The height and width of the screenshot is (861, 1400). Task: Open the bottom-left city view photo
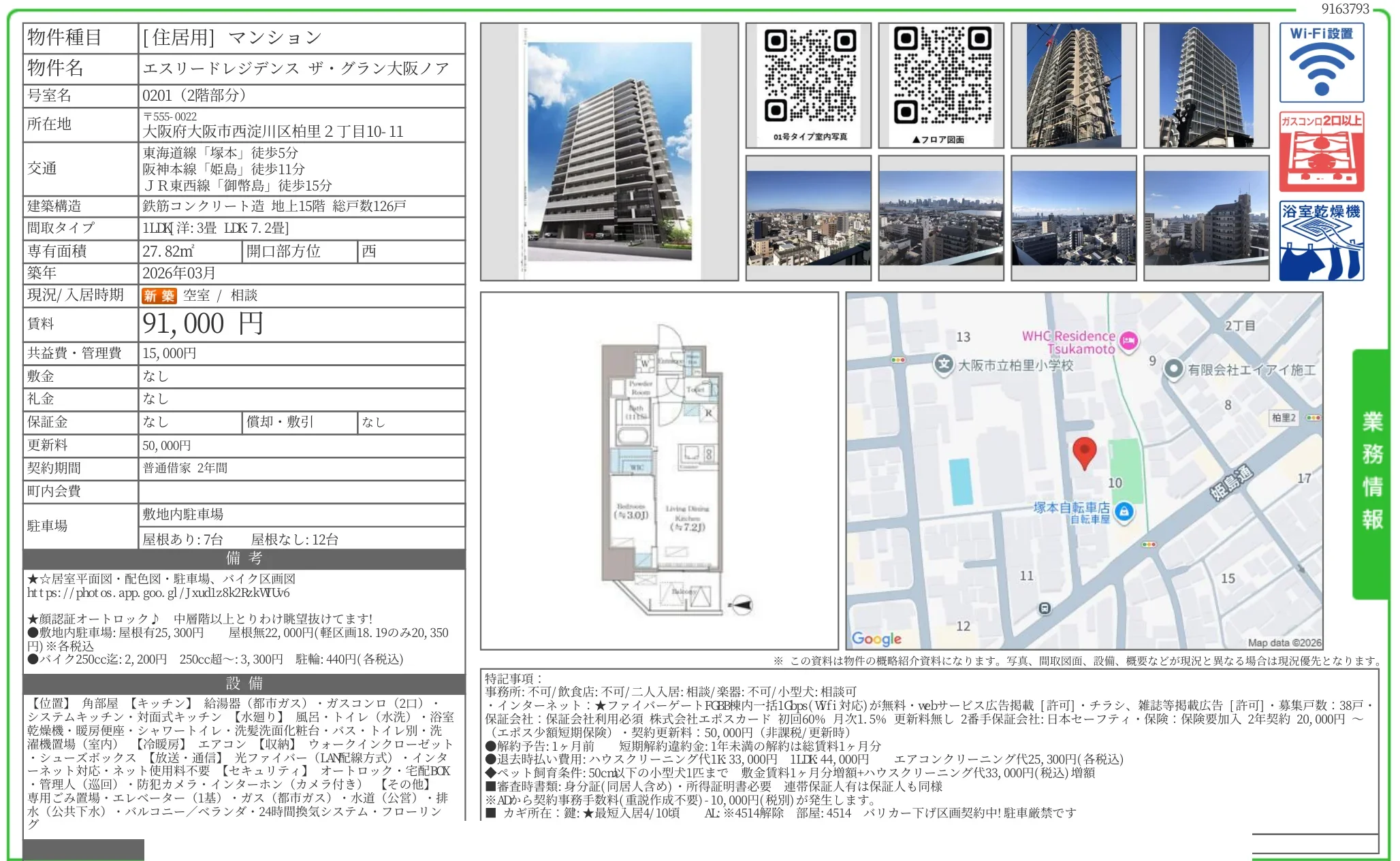coord(808,218)
